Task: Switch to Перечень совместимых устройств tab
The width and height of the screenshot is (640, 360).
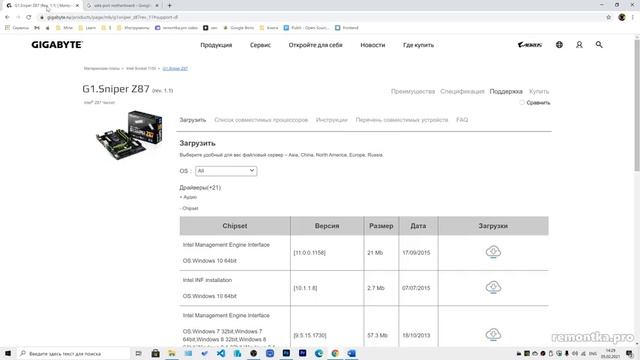Action: coord(402,120)
